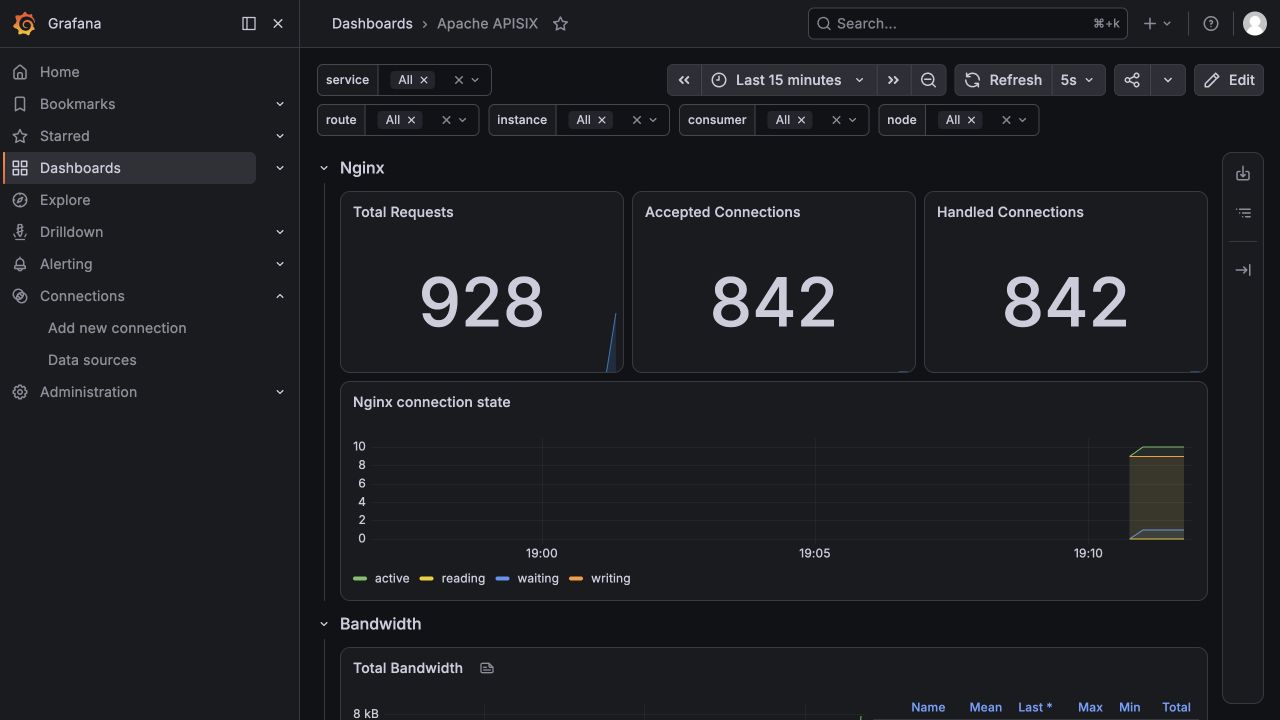Open Drilldown in sidebar
Viewport: 1280px width, 720px height.
coord(71,232)
